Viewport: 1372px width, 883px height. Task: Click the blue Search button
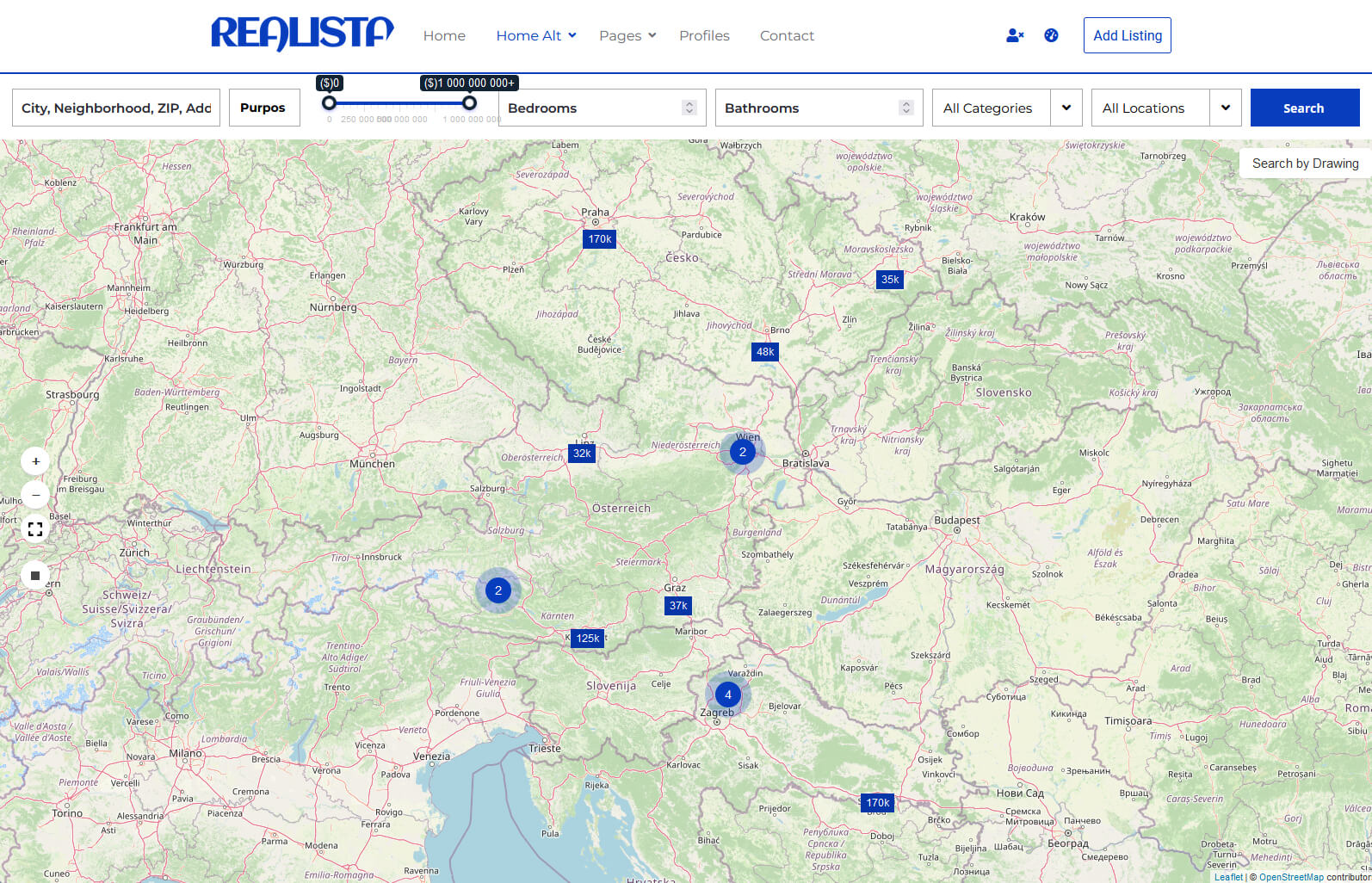[1305, 108]
